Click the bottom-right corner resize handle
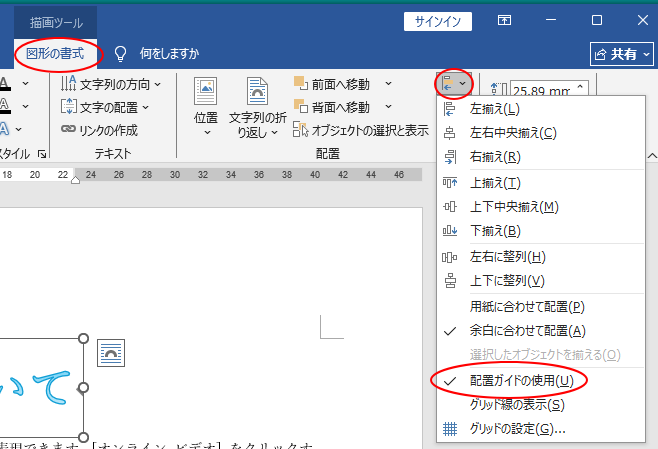This screenshot has height=449, width=658. [x=84, y=437]
